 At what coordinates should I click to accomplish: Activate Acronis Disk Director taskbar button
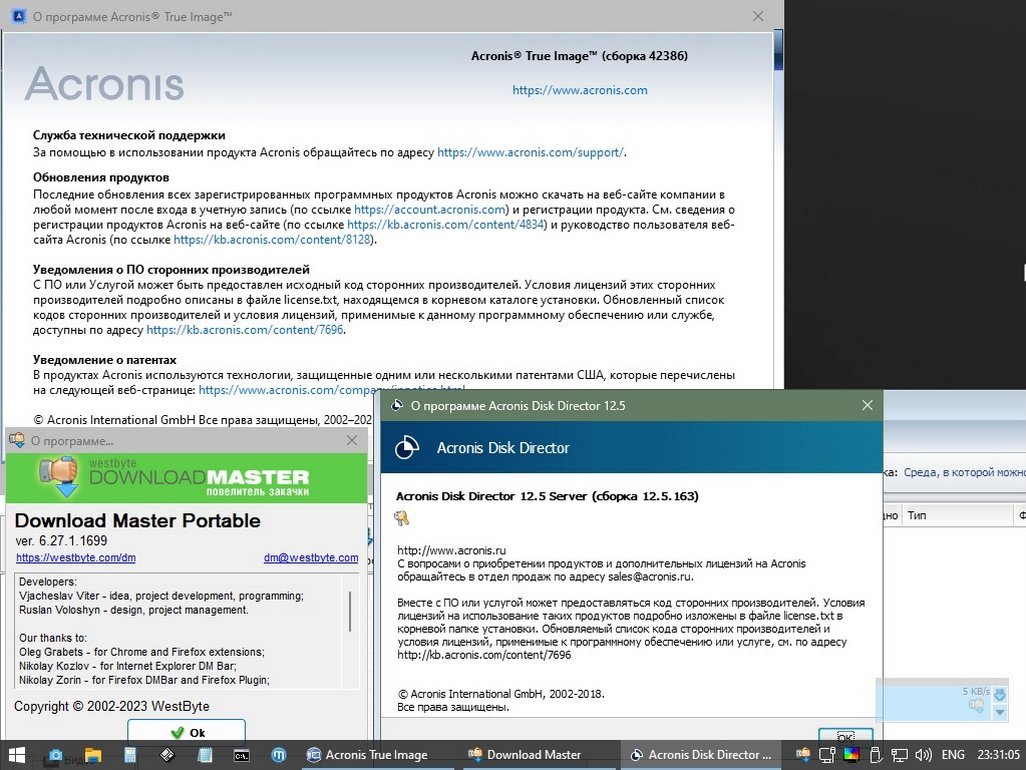[x=699, y=755]
